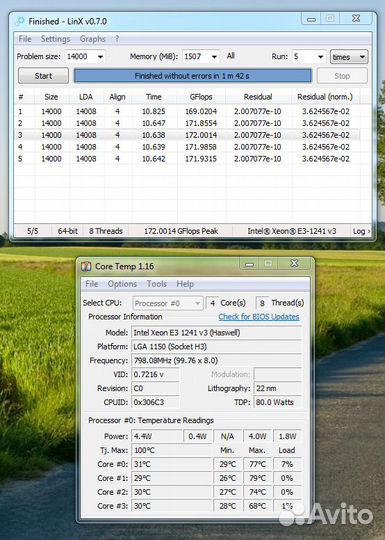This screenshot has width=385, height=540.
Task: Expand the Memory (MiB) dropdown
Action: pyautogui.click(x=214, y=56)
